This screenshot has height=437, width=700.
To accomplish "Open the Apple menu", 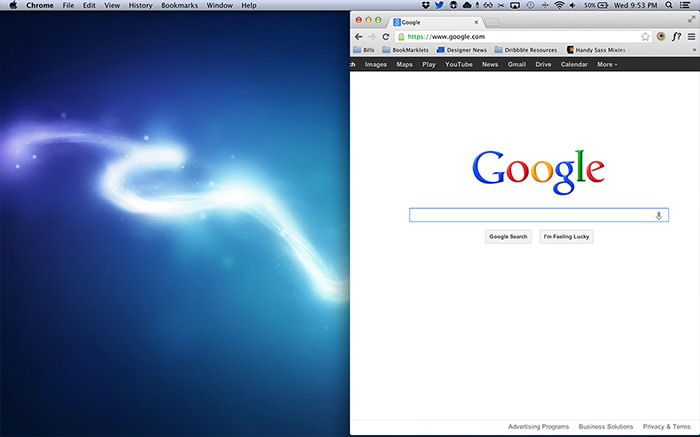I will tap(13, 5).
